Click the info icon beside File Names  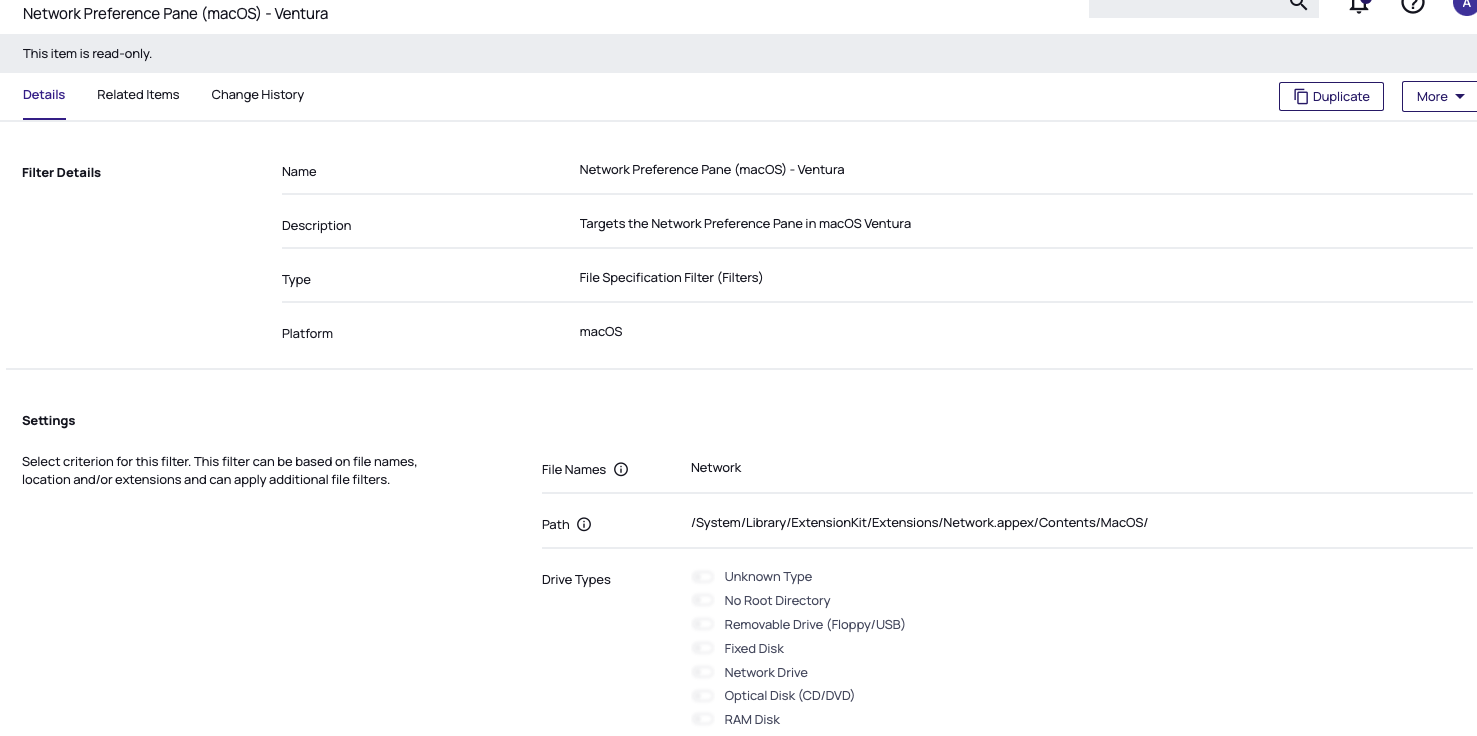pos(621,470)
